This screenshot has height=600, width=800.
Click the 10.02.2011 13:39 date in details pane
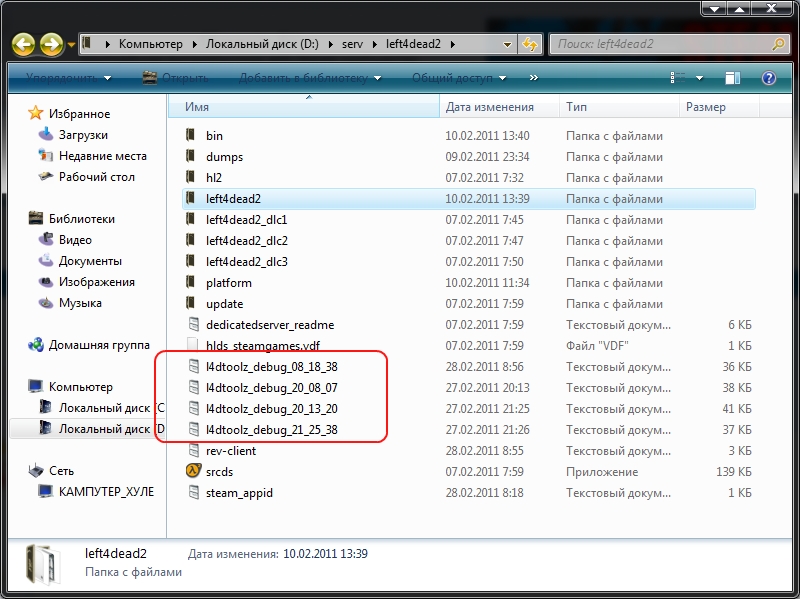pos(326,554)
